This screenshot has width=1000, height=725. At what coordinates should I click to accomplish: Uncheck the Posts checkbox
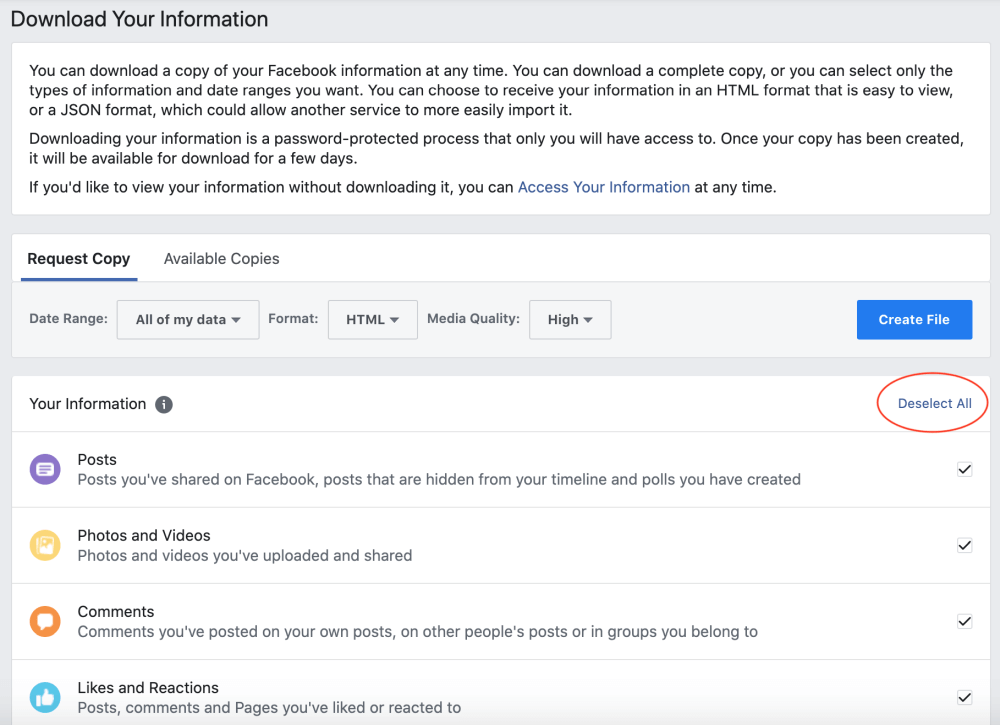coord(964,469)
